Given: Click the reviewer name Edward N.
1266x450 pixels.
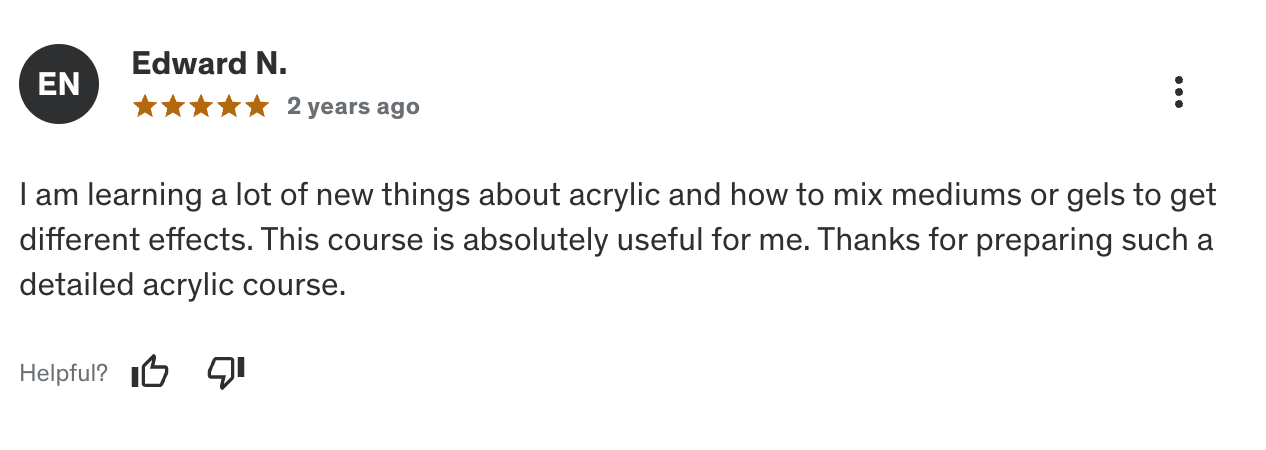Looking at the screenshot, I should [209, 65].
